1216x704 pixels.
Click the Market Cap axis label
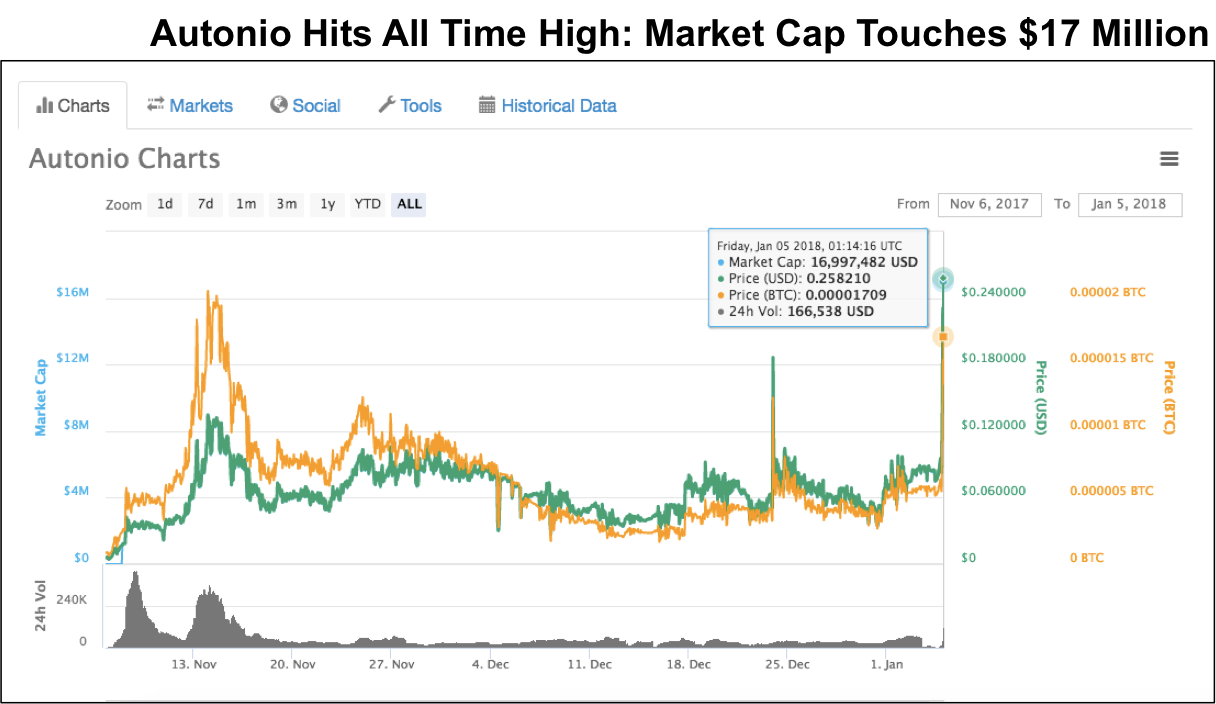pos(41,398)
